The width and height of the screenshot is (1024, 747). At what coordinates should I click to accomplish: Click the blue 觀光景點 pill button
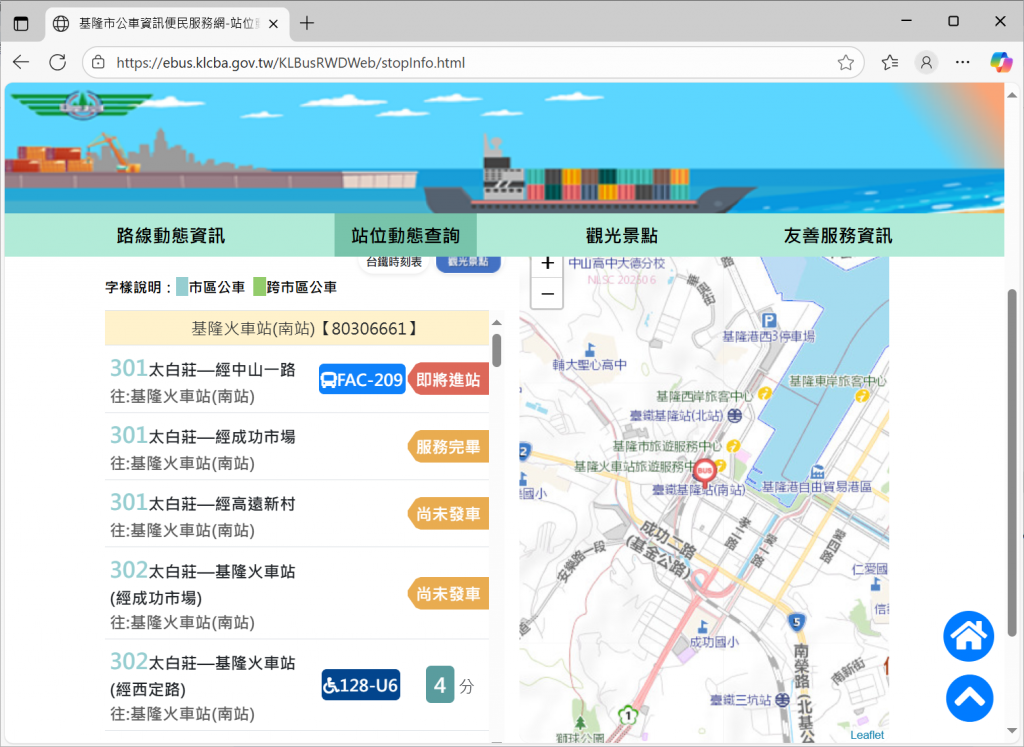point(468,262)
